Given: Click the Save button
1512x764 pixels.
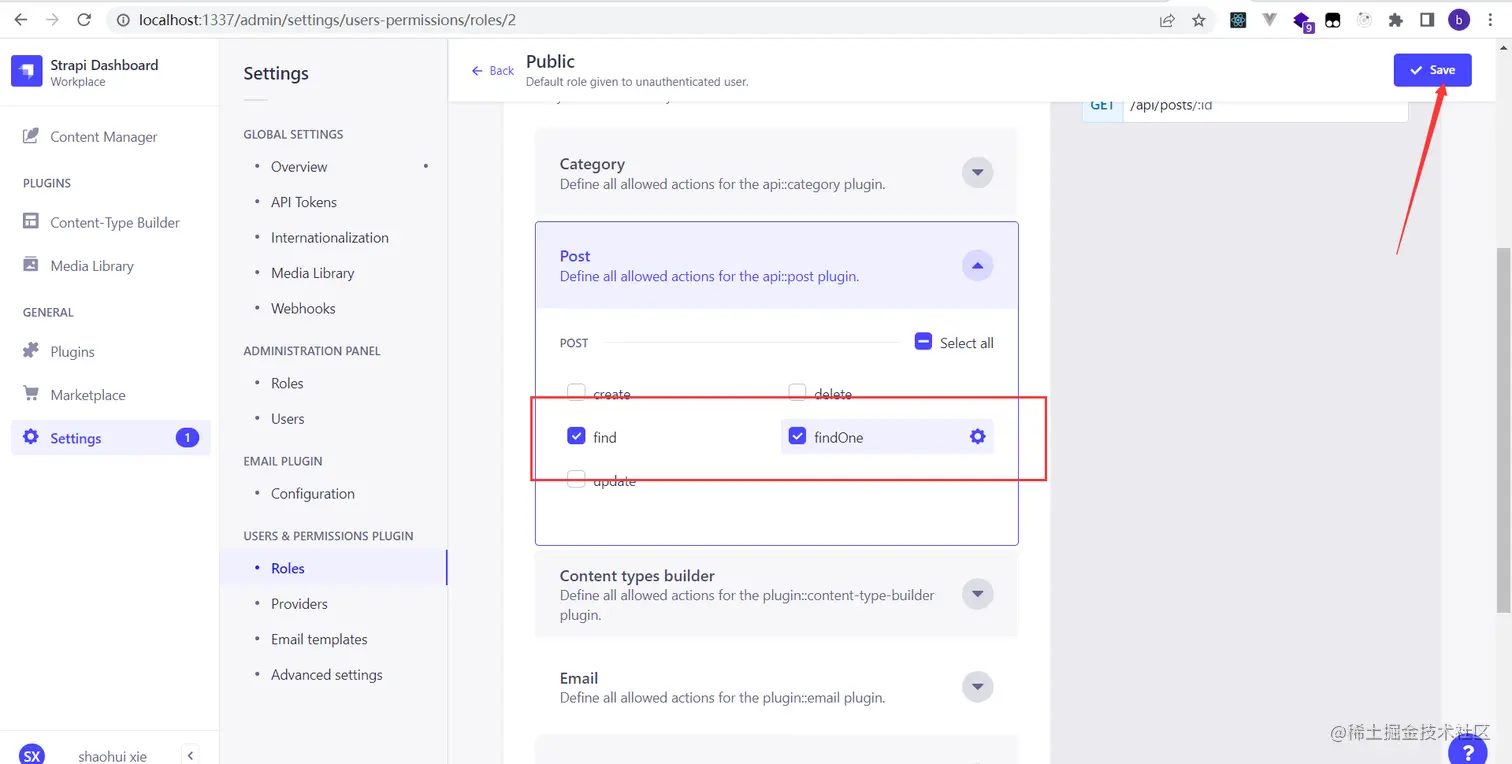Looking at the screenshot, I should (x=1432, y=70).
